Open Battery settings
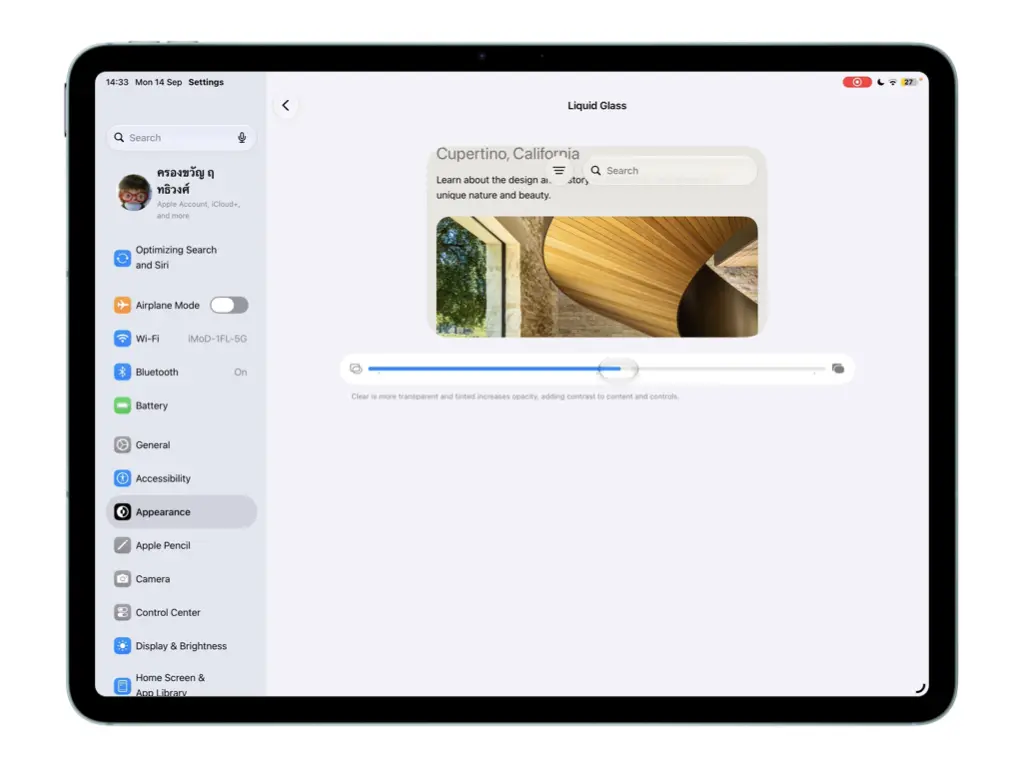The width and height of the screenshot is (1024, 768). click(181, 406)
